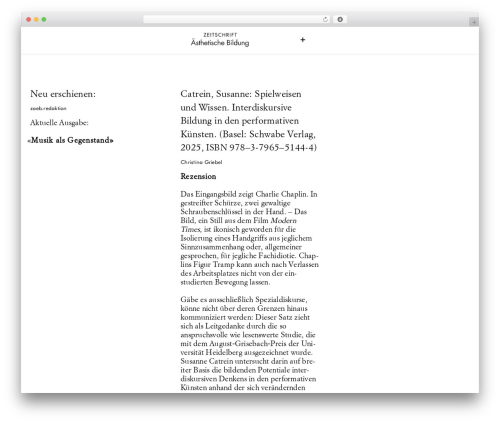Open the 'Neu erschienen:' heading link
Image resolution: width=500 pixels, height=423 pixels.
[63, 94]
